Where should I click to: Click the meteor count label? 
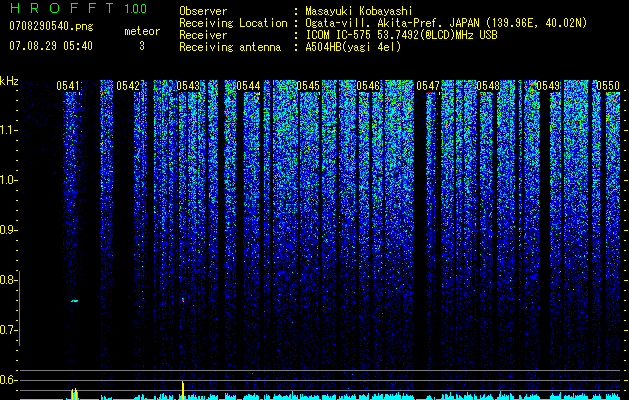(x=142, y=31)
